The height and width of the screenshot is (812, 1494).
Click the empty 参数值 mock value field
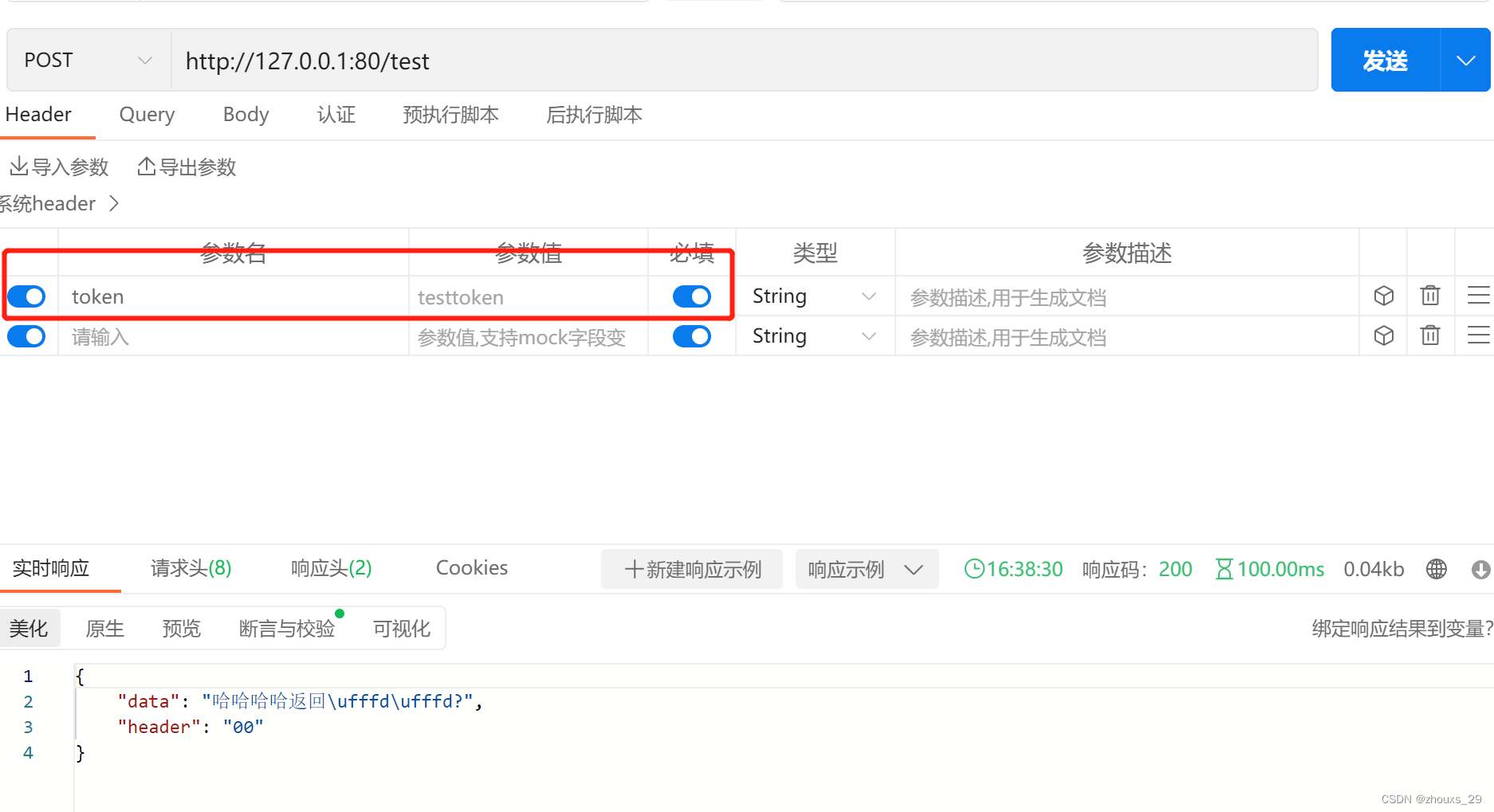(528, 336)
